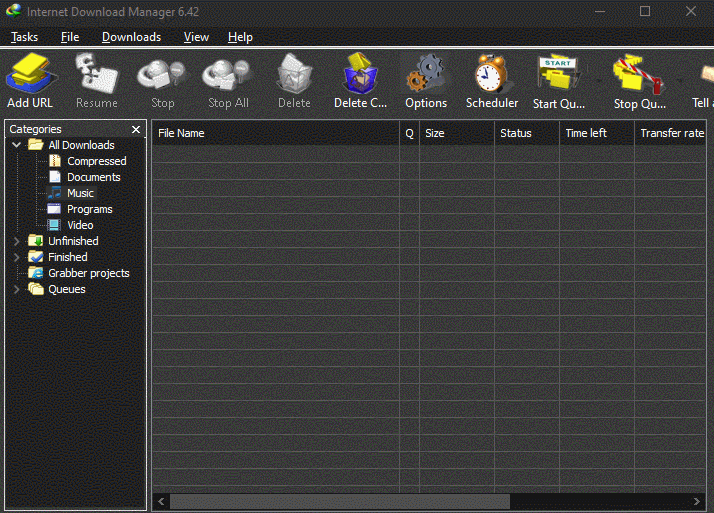Sort by the Status column header
714x513 pixels.
(527, 133)
